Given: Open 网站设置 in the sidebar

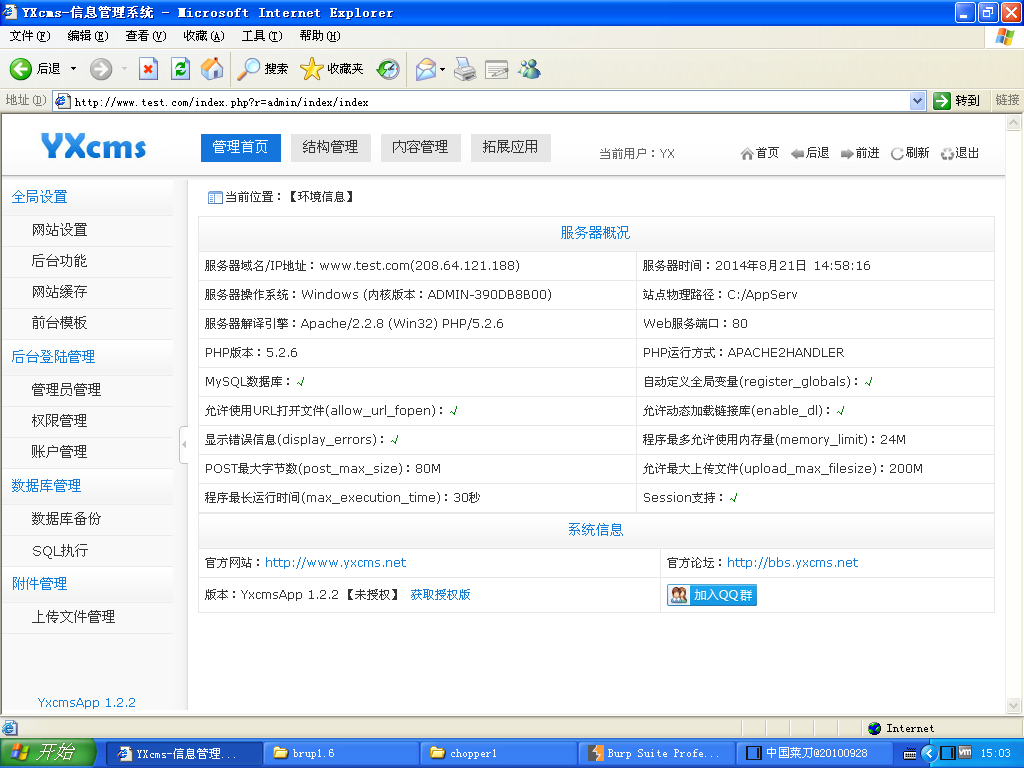Looking at the screenshot, I should (59, 230).
